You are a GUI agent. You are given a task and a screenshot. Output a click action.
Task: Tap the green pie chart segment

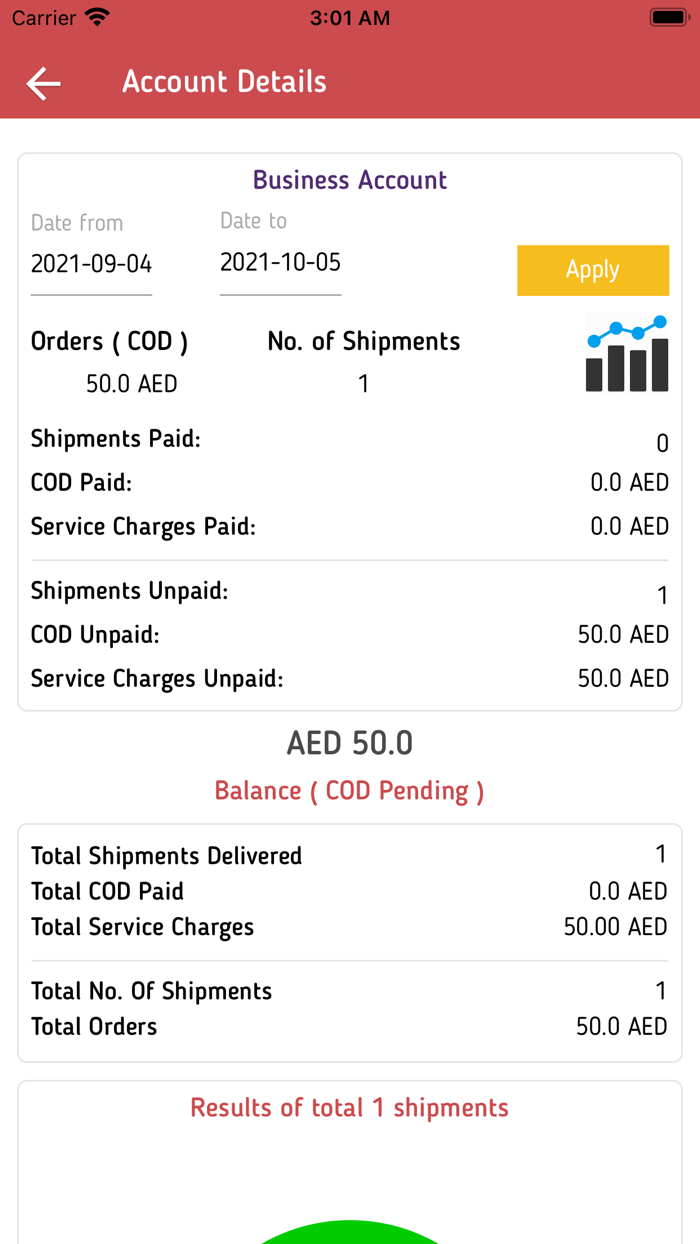350,1234
